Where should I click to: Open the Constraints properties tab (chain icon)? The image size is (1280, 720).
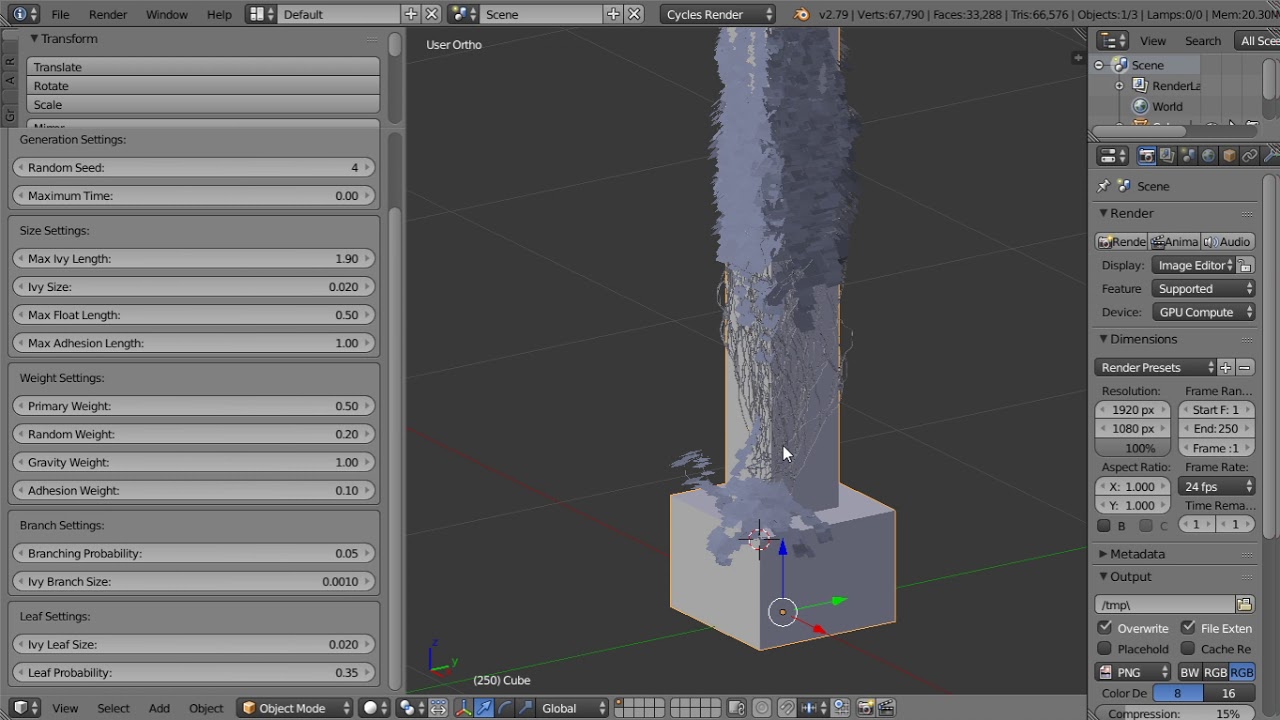pyautogui.click(x=1250, y=156)
